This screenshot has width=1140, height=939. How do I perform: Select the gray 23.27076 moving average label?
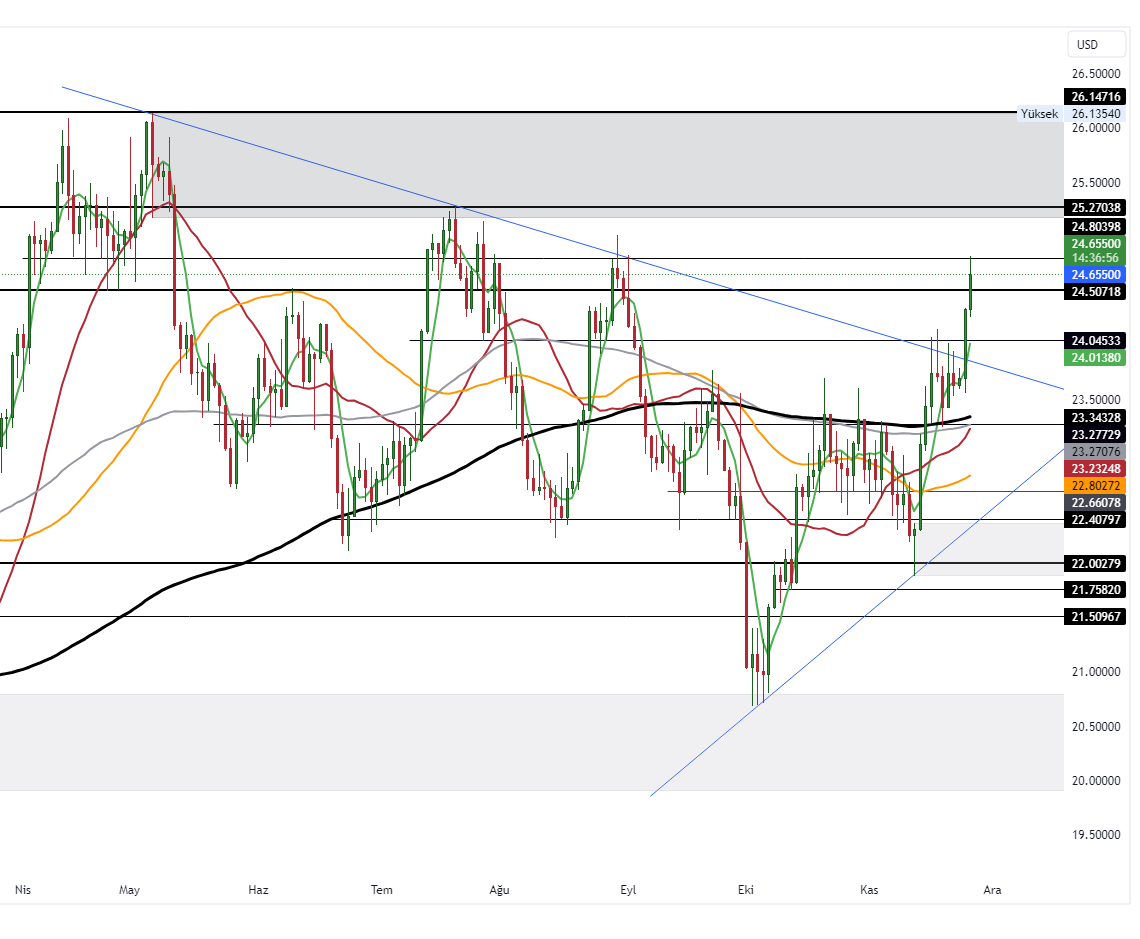tap(1095, 452)
